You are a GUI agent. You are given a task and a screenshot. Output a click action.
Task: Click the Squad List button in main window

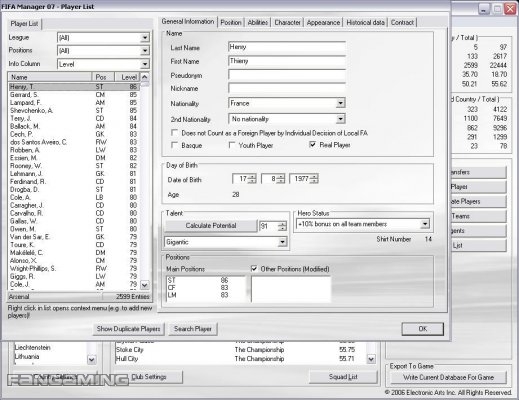(343, 377)
